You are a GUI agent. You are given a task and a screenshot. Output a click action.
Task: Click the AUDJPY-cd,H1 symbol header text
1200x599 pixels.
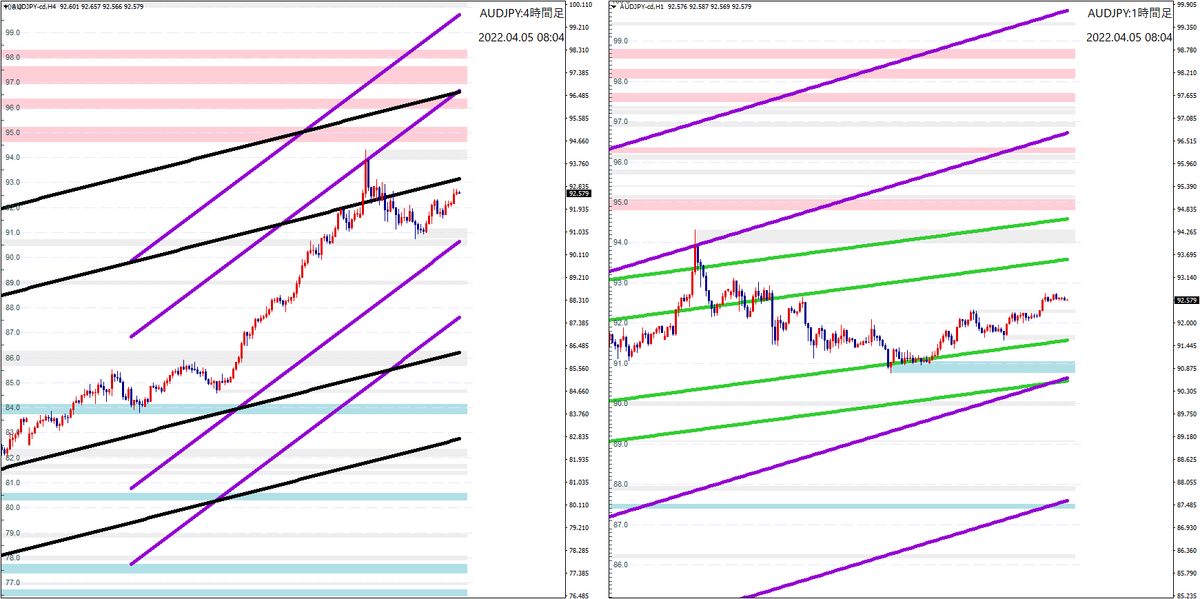[644, 7]
